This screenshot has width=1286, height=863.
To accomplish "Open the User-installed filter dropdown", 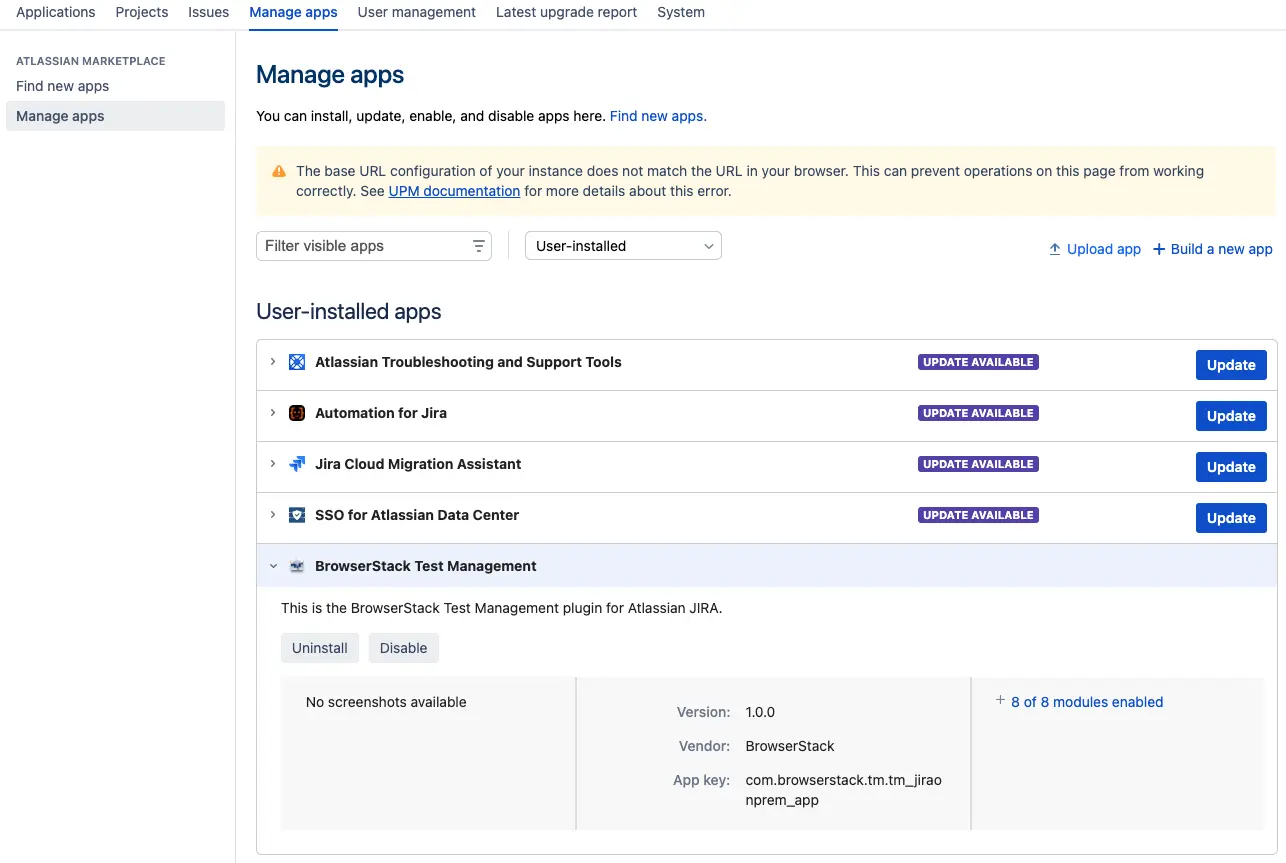I will coord(623,246).
